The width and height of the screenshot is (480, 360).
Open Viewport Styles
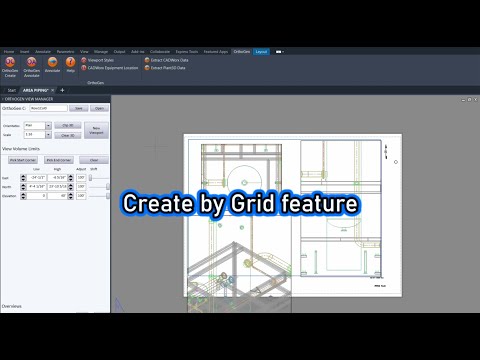click(x=97, y=60)
